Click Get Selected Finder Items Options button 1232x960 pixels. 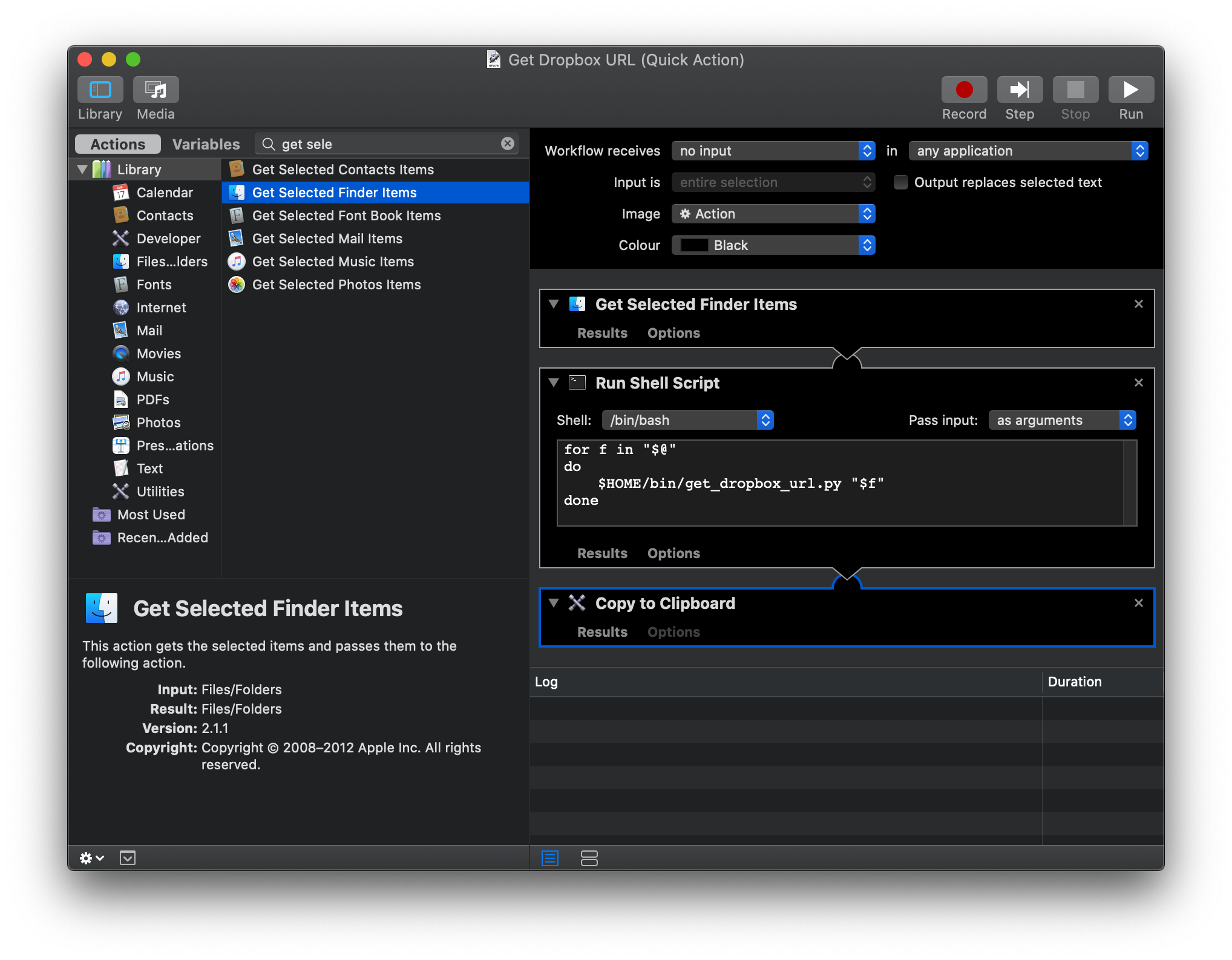point(673,331)
